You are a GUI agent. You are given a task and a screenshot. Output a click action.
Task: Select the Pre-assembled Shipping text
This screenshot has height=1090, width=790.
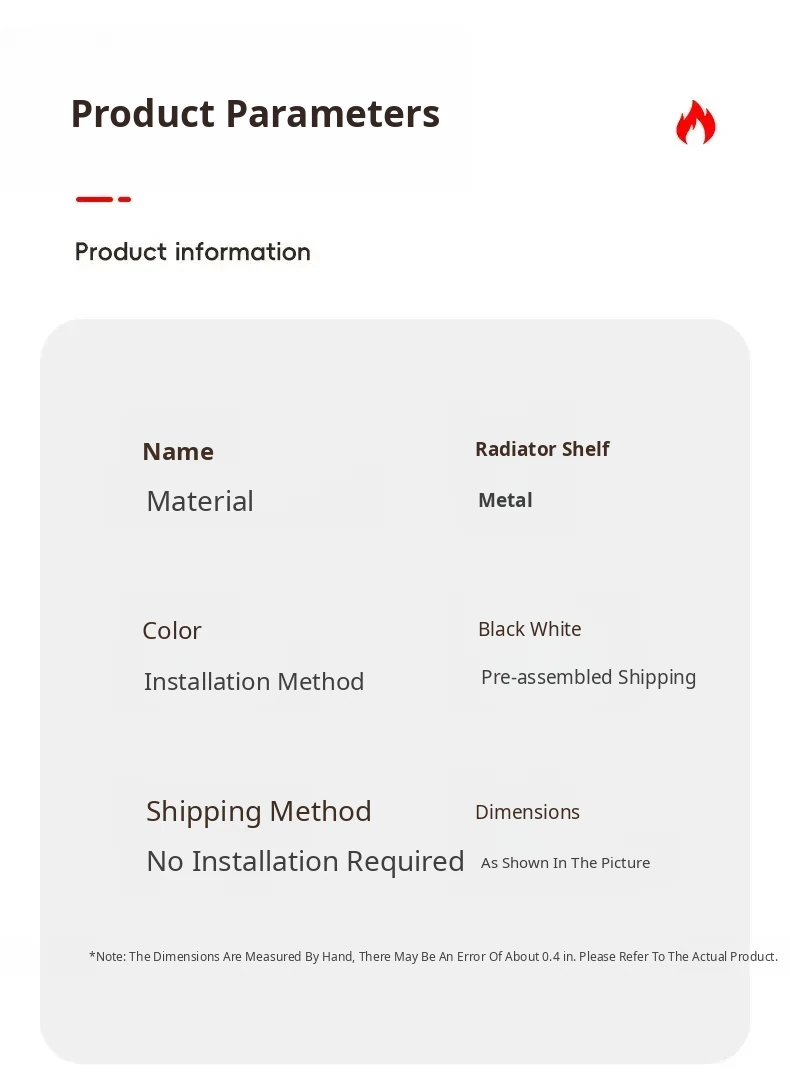tap(588, 677)
